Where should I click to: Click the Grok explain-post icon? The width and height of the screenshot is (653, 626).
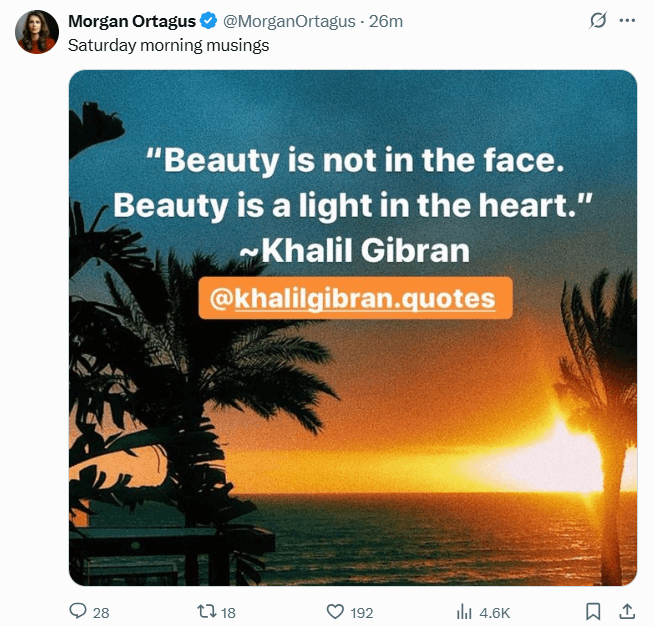(x=598, y=20)
